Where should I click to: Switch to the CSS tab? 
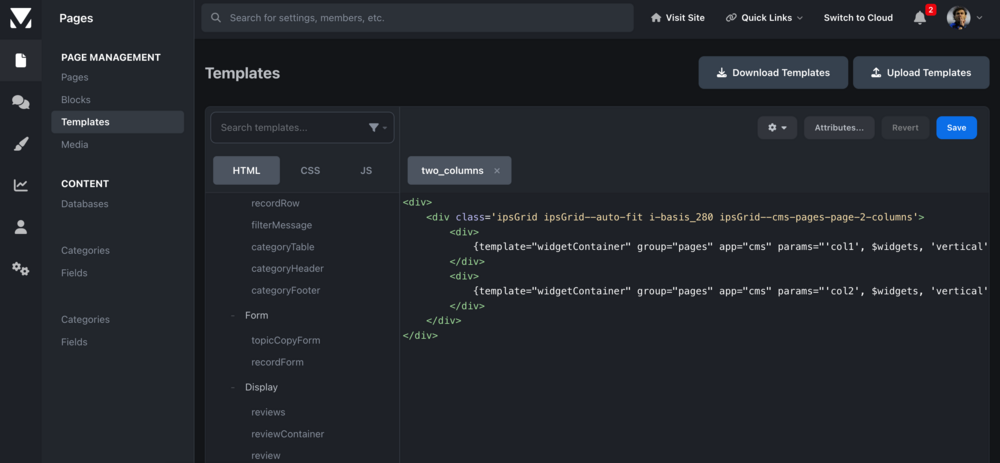(x=310, y=170)
